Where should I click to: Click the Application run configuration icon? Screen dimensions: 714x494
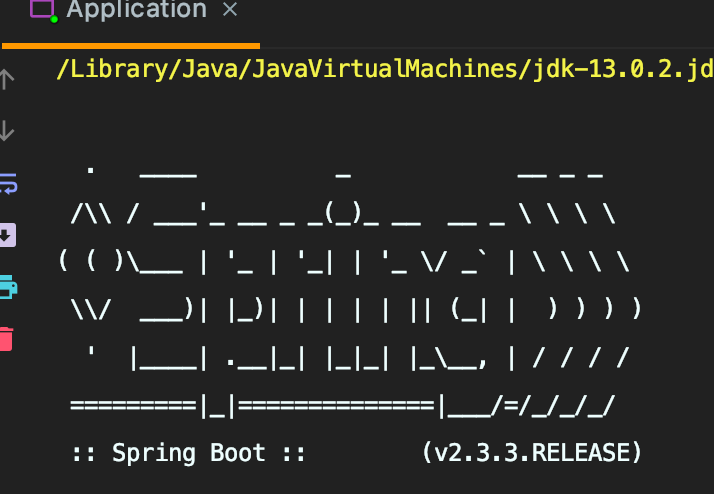(x=43, y=10)
